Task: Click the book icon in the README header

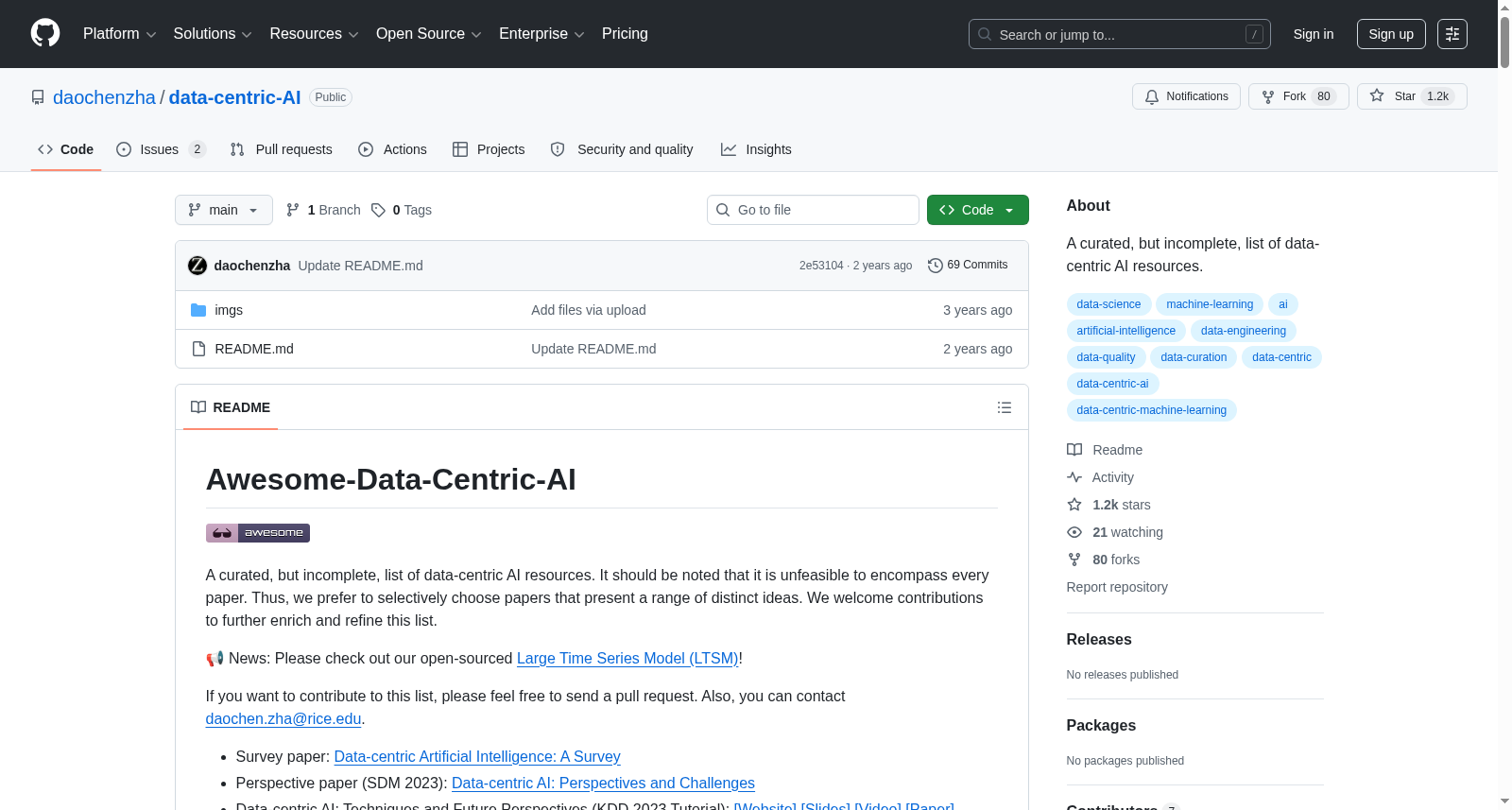Action: pos(198,407)
